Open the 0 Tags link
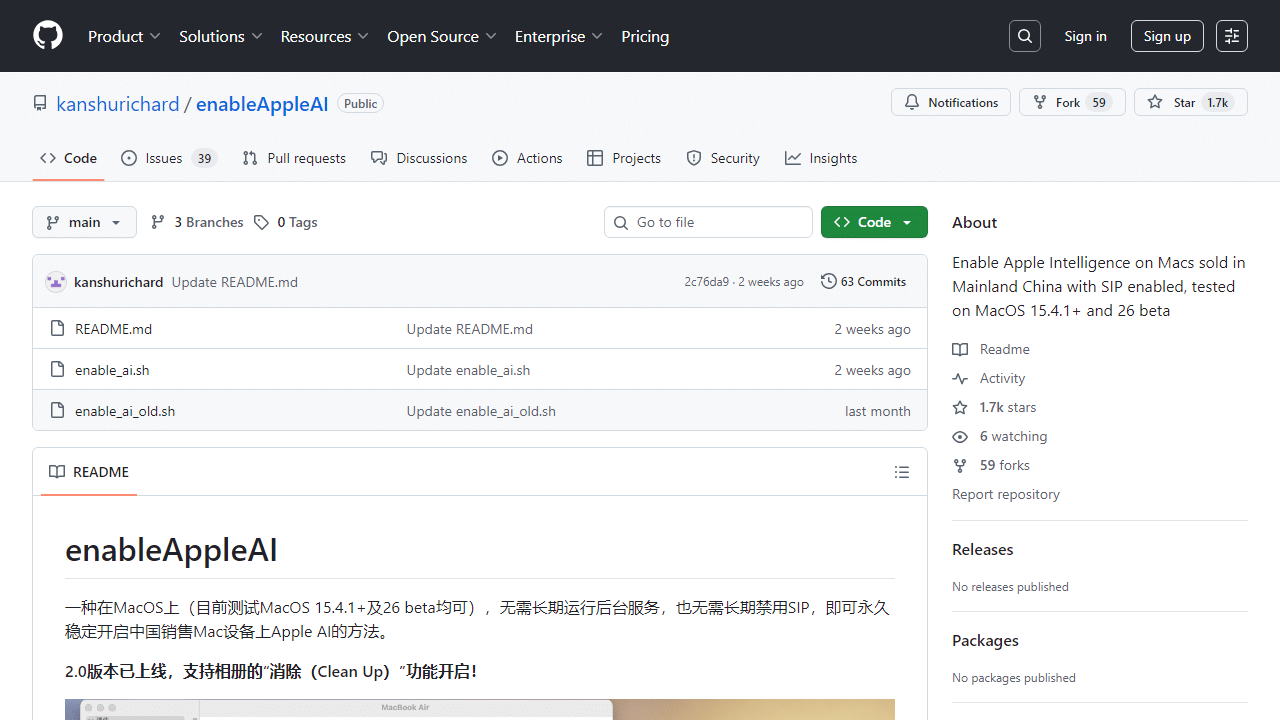Screen dimensions: 1280x720 286,222
